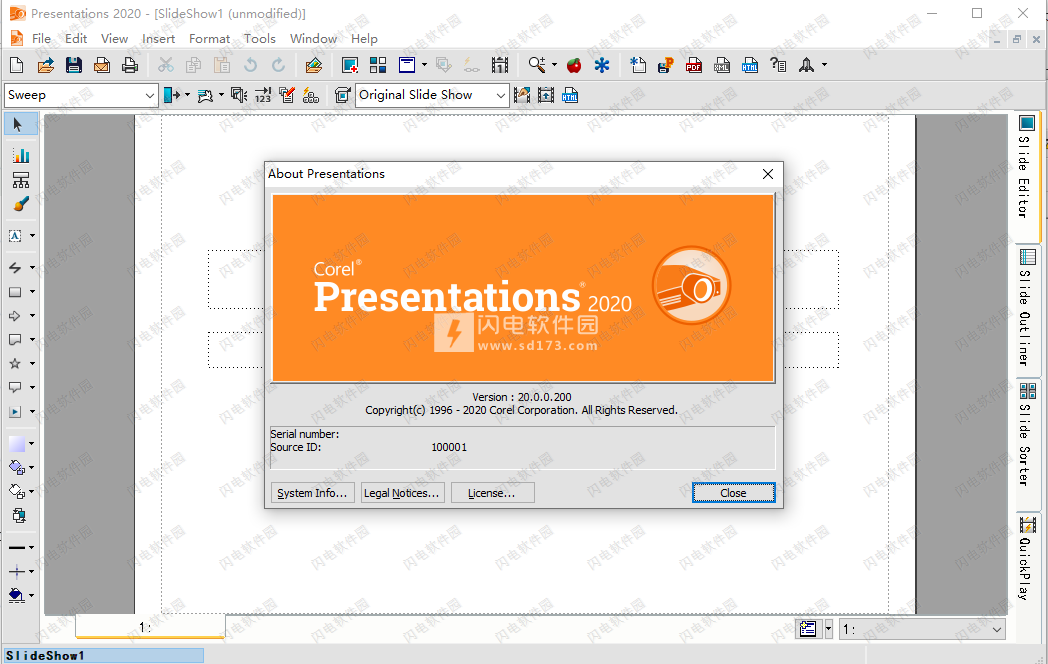Open the Help menu
The height and width of the screenshot is (664, 1048).
click(x=364, y=39)
